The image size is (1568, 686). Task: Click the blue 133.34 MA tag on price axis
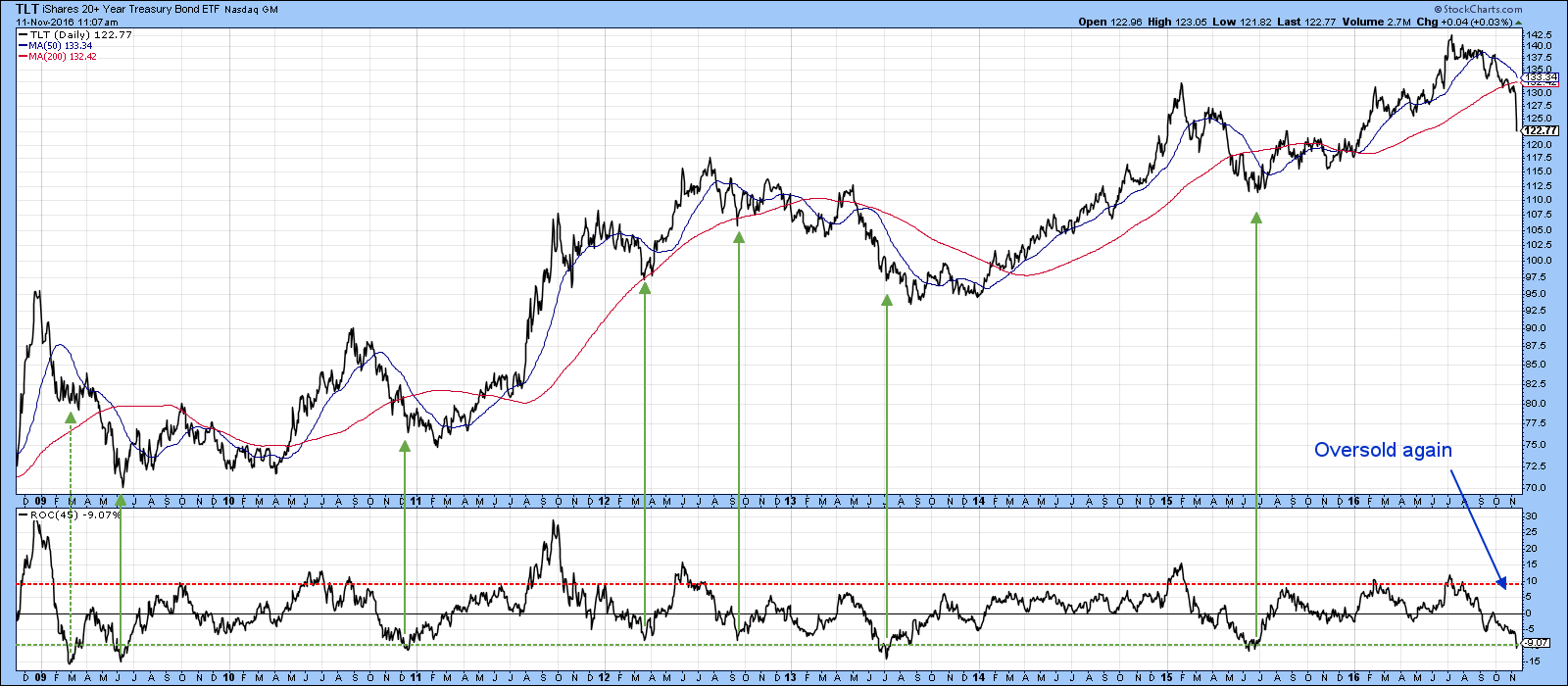1542,76
